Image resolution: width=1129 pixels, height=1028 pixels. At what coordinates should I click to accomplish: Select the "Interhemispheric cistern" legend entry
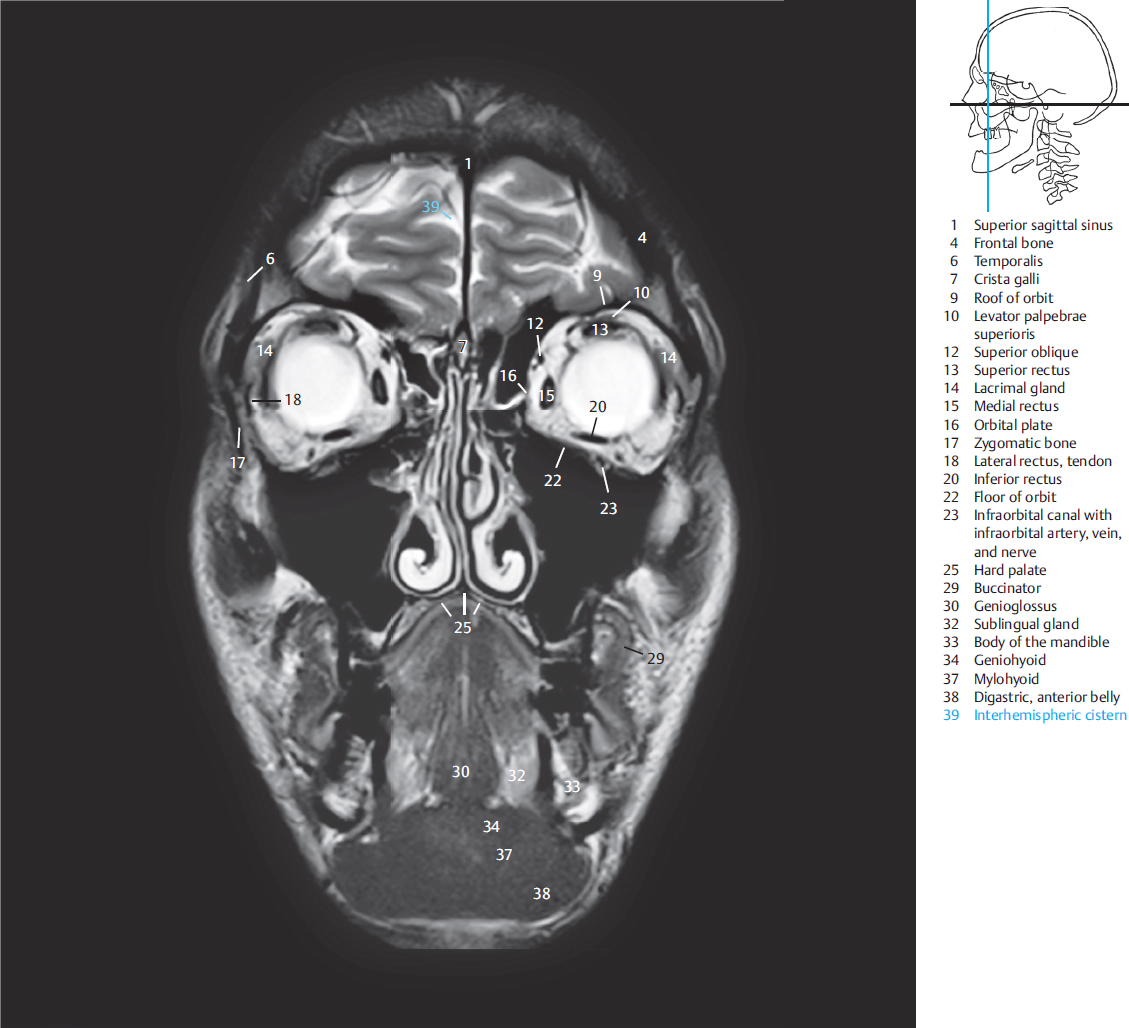(x=1049, y=715)
